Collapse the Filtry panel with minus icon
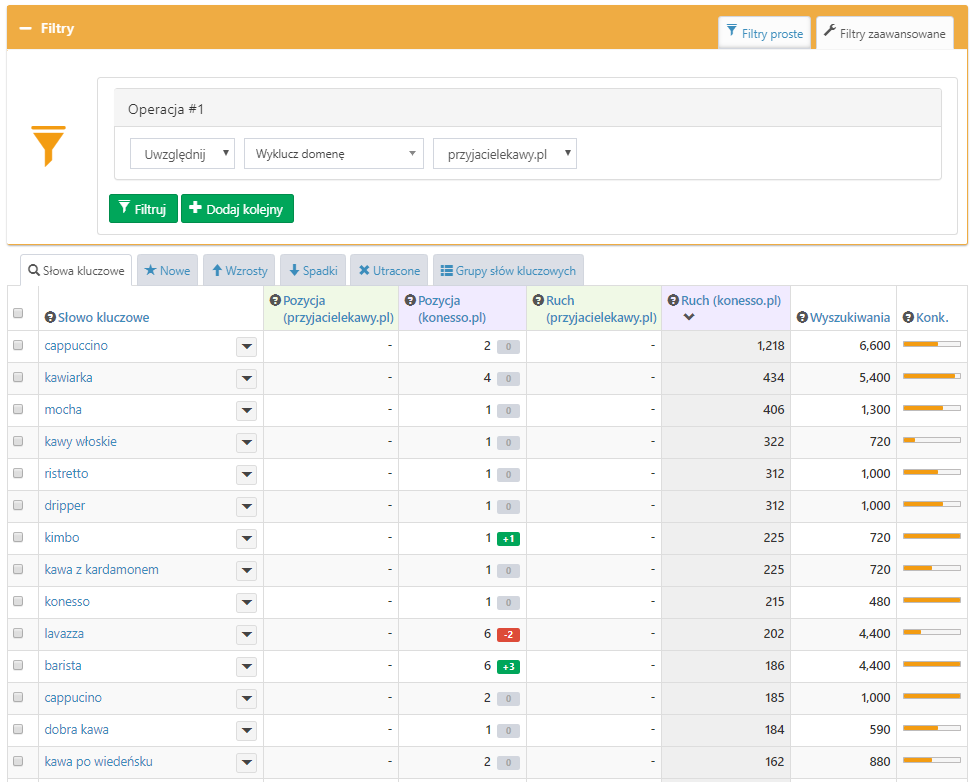This screenshot has height=782, width=973. pyautogui.click(x=26, y=29)
